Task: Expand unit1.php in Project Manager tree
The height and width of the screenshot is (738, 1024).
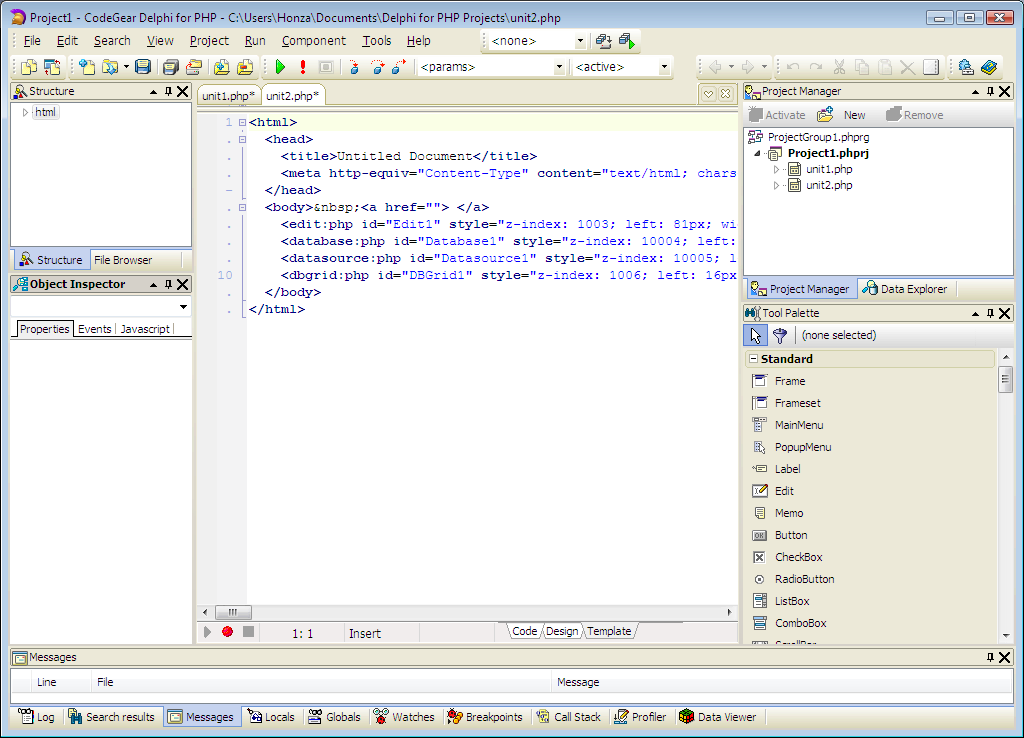Action: 776,170
